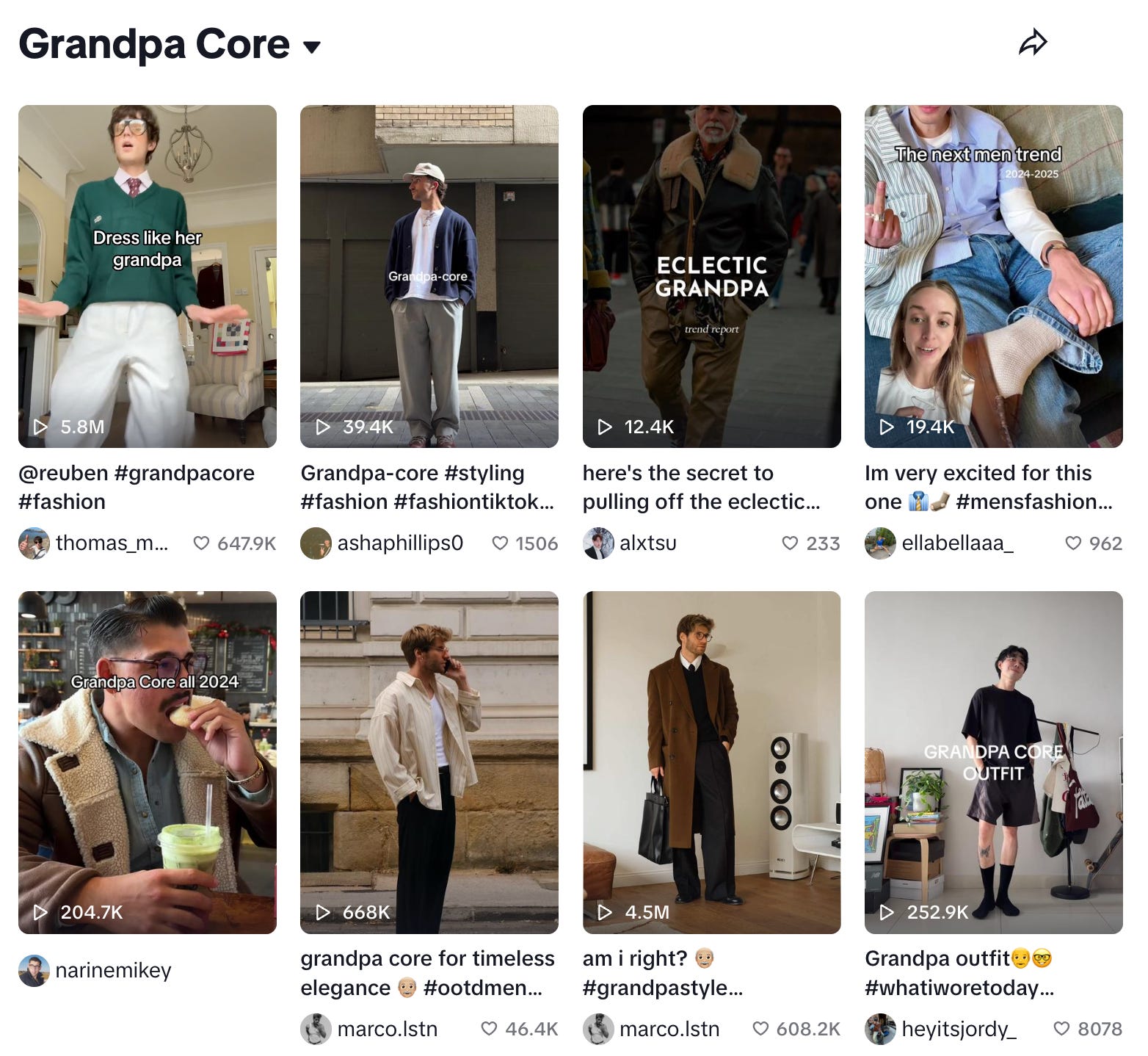Click heart icon showing 46.4K likes
The height and width of the screenshot is (1056, 1148).
[489, 1028]
